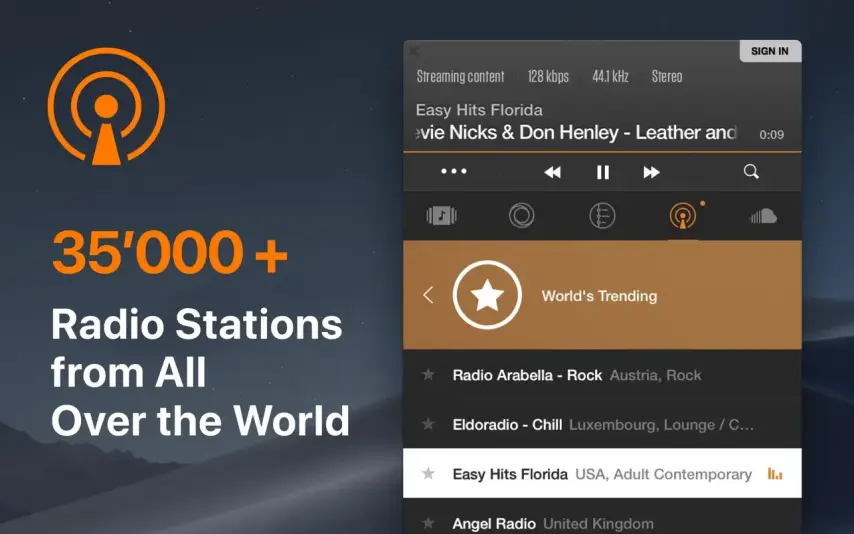Click the World's Trending star badge
This screenshot has width=854, height=534.
[x=487, y=295]
